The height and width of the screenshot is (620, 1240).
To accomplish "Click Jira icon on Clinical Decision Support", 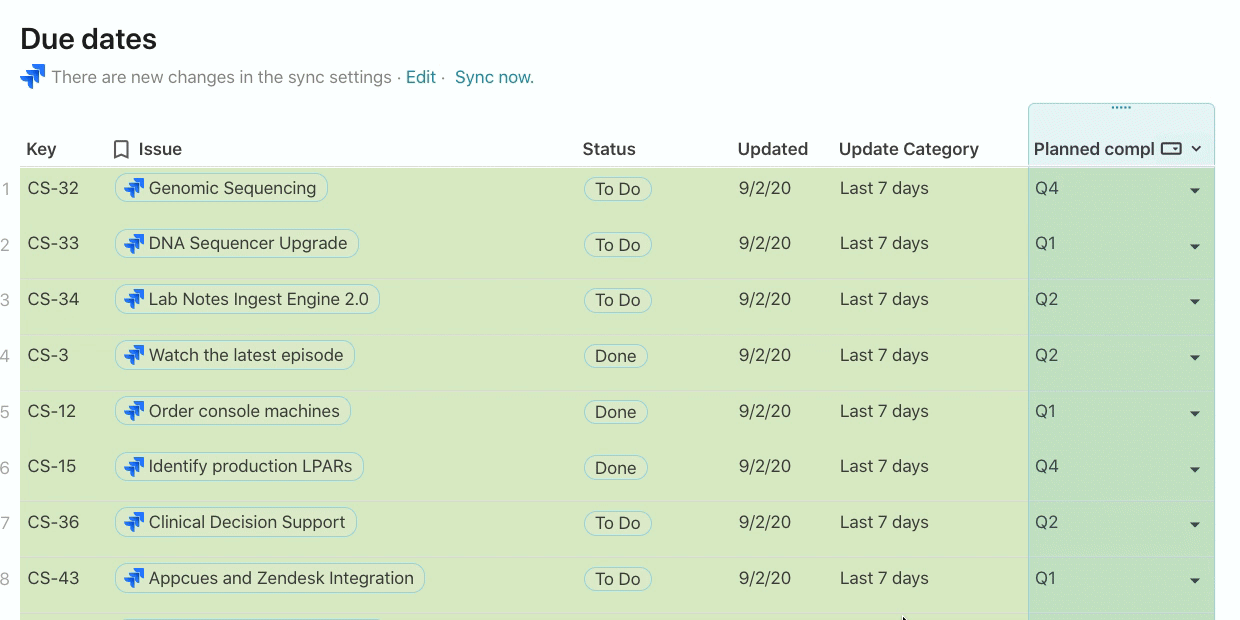I will 134,522.
